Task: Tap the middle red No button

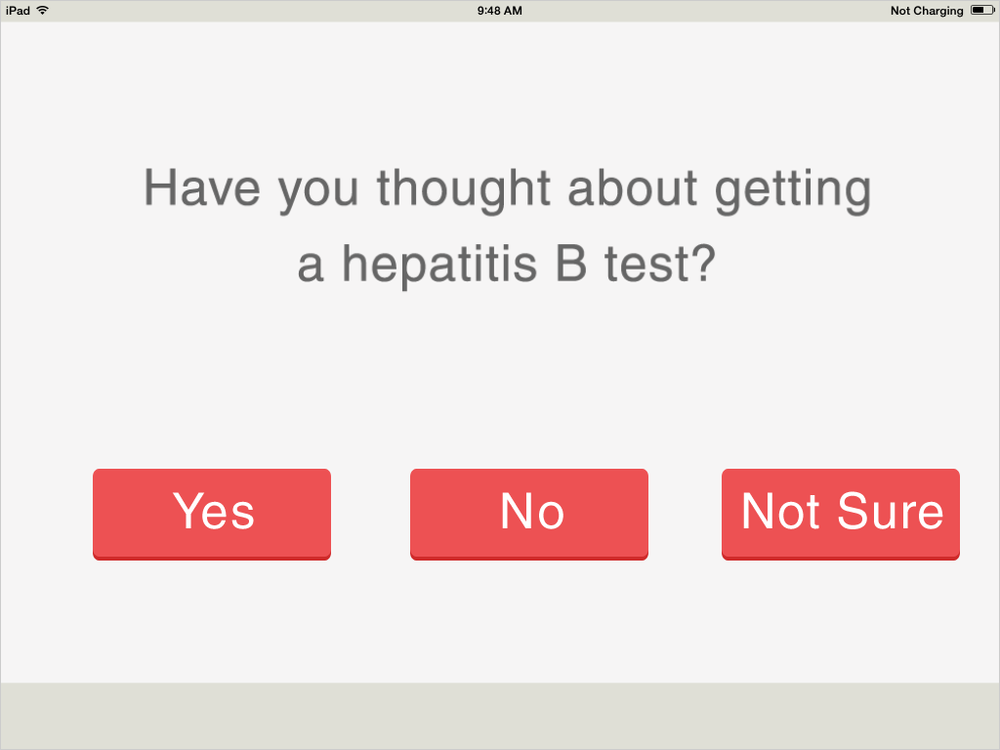Action: point(529,514)
